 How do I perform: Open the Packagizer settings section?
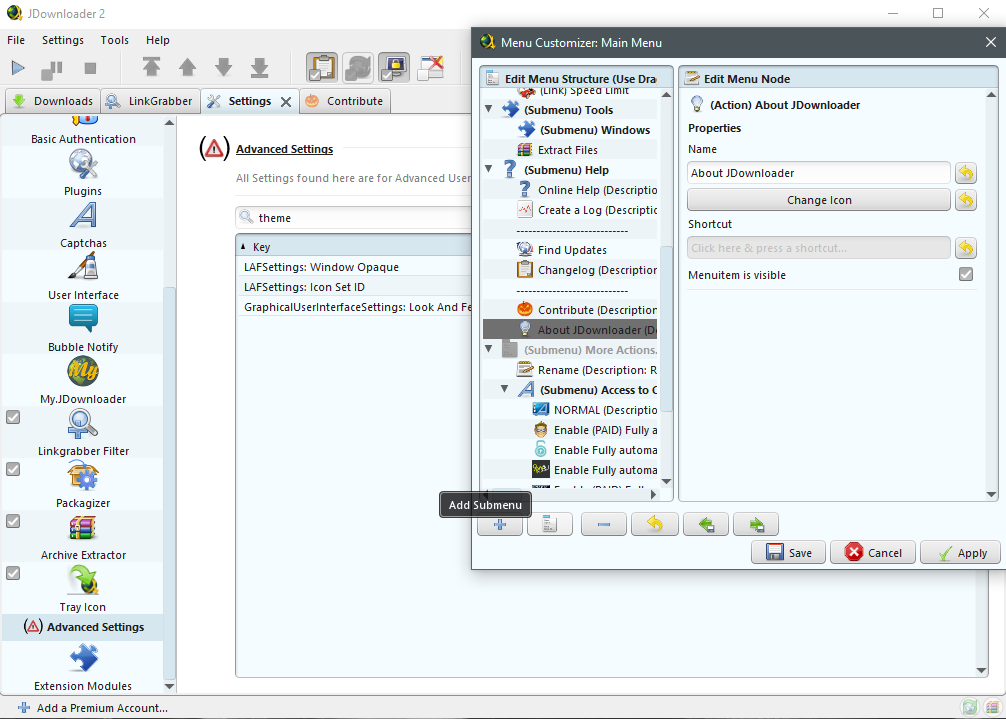83,484
